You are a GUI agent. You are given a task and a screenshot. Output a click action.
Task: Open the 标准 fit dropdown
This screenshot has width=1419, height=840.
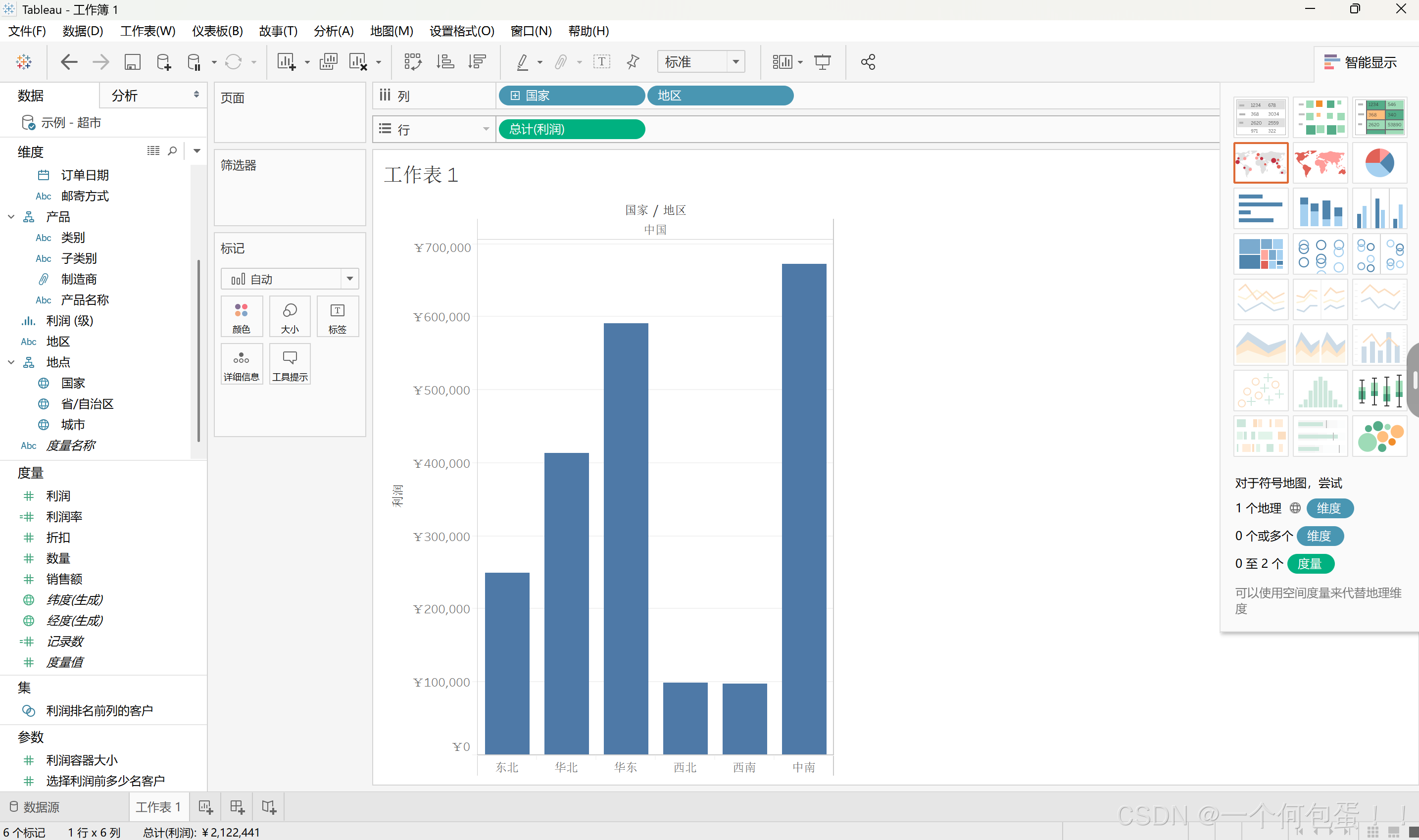pos(735,62)
